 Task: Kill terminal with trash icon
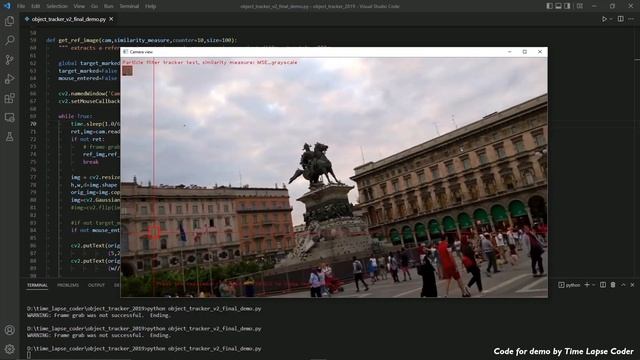[x=613, y=285]
